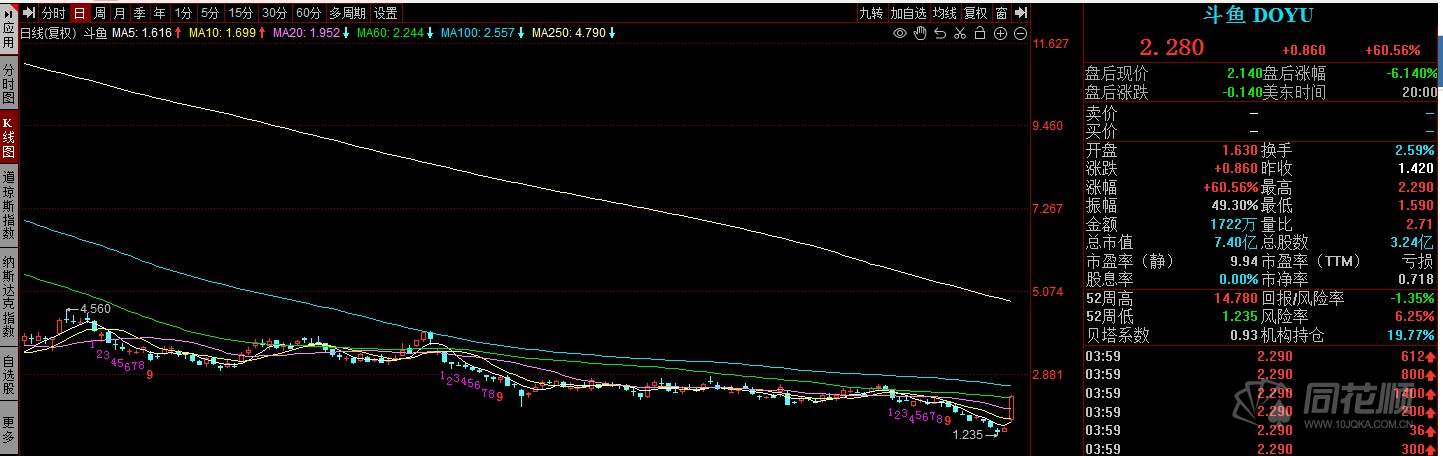Open the 多周期 multi-period view
Viewport: 1443px width, 456px height.
point(347,13)
